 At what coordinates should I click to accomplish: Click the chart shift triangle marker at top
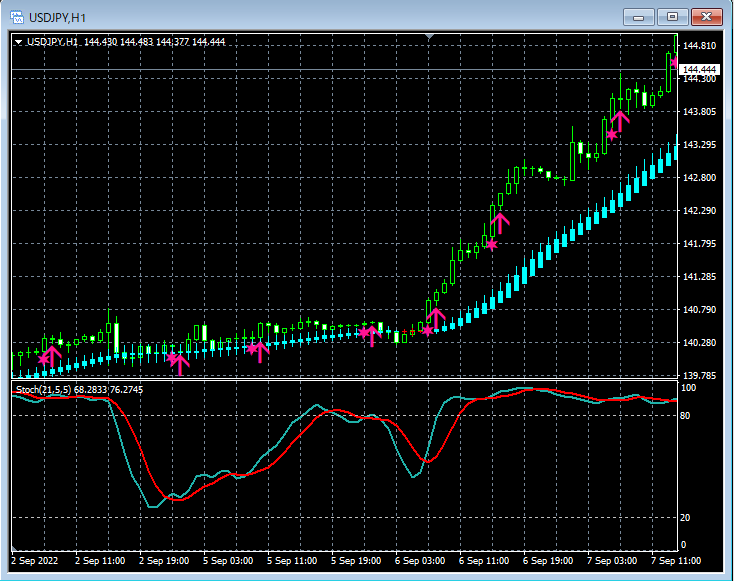click(x=430, y=37)
